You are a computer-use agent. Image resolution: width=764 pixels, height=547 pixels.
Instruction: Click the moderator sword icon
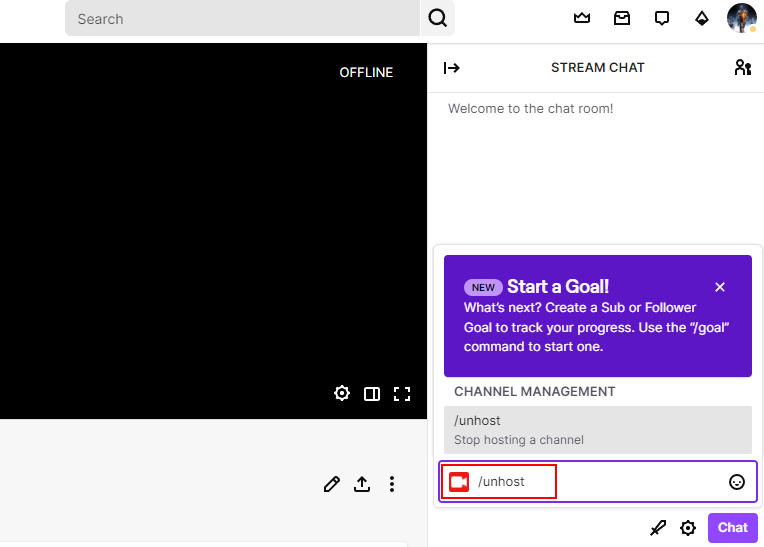point(658,528)
